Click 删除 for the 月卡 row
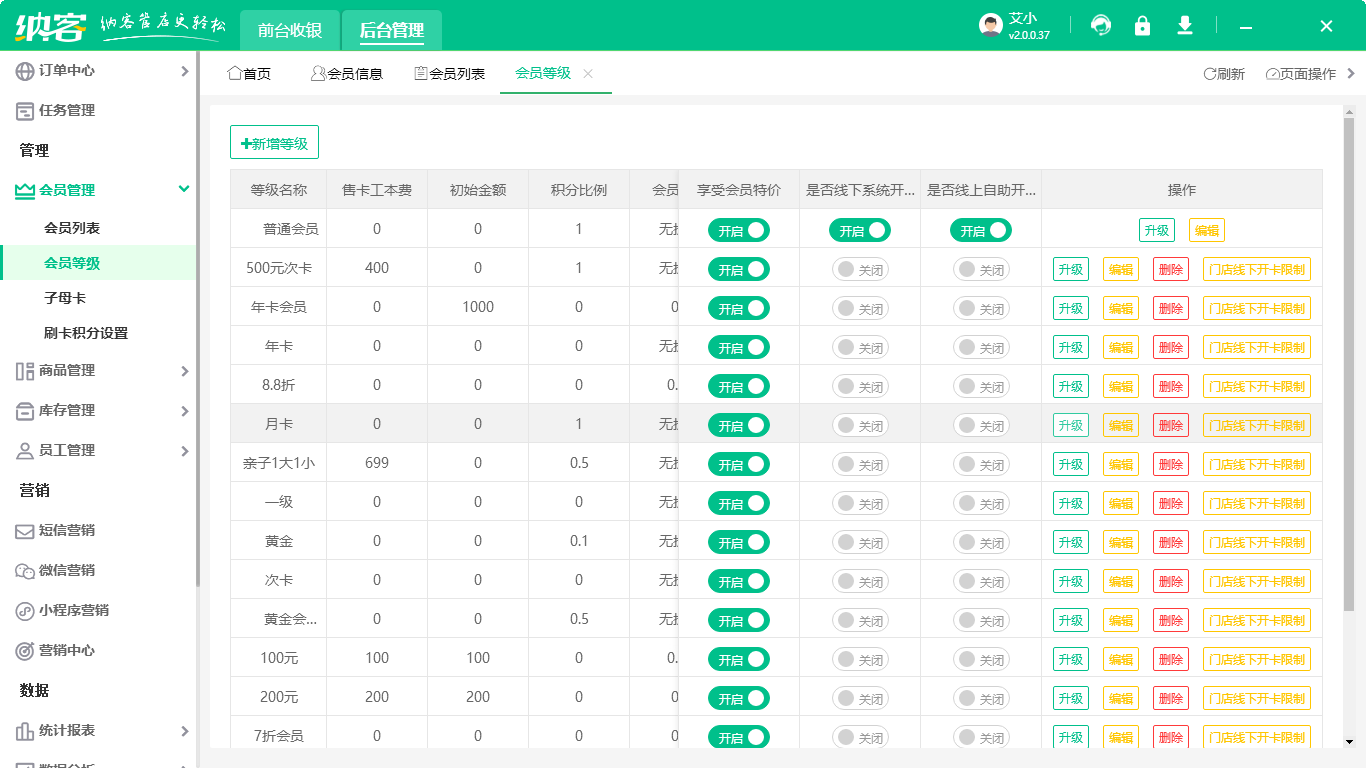Screen dimensions: 1366x768 [1170, 425]
